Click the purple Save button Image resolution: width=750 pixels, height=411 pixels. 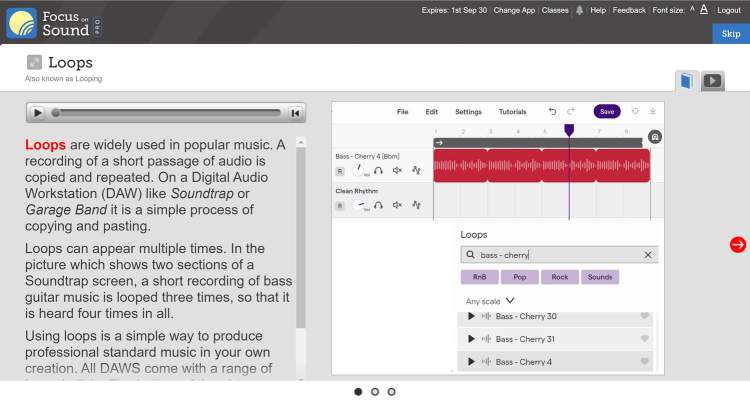(607, 111)
